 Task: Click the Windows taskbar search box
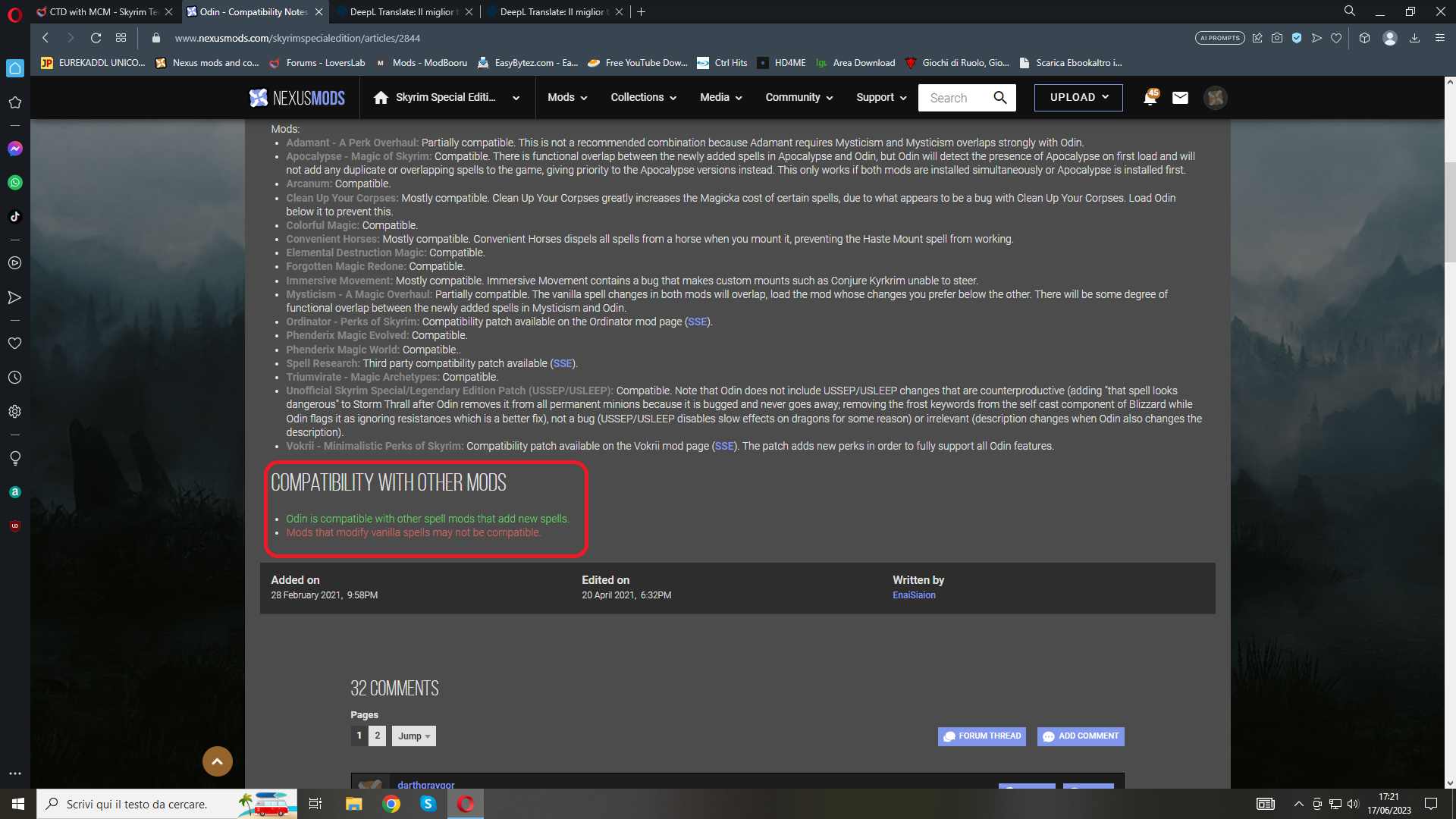[167, 804]
